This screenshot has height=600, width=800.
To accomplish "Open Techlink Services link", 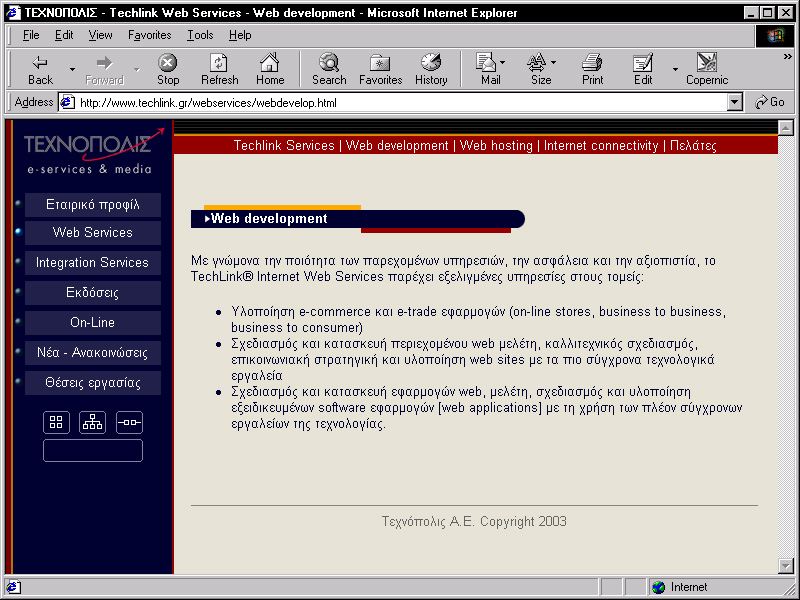I will point(284,146).
